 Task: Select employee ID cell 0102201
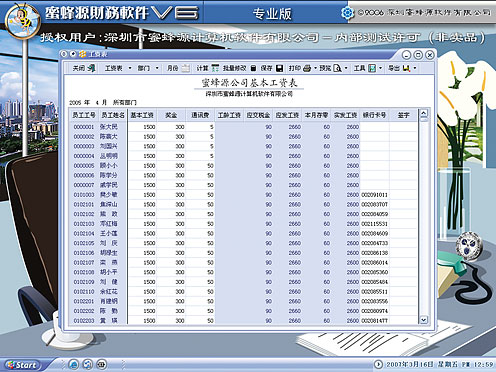(84, 301)
